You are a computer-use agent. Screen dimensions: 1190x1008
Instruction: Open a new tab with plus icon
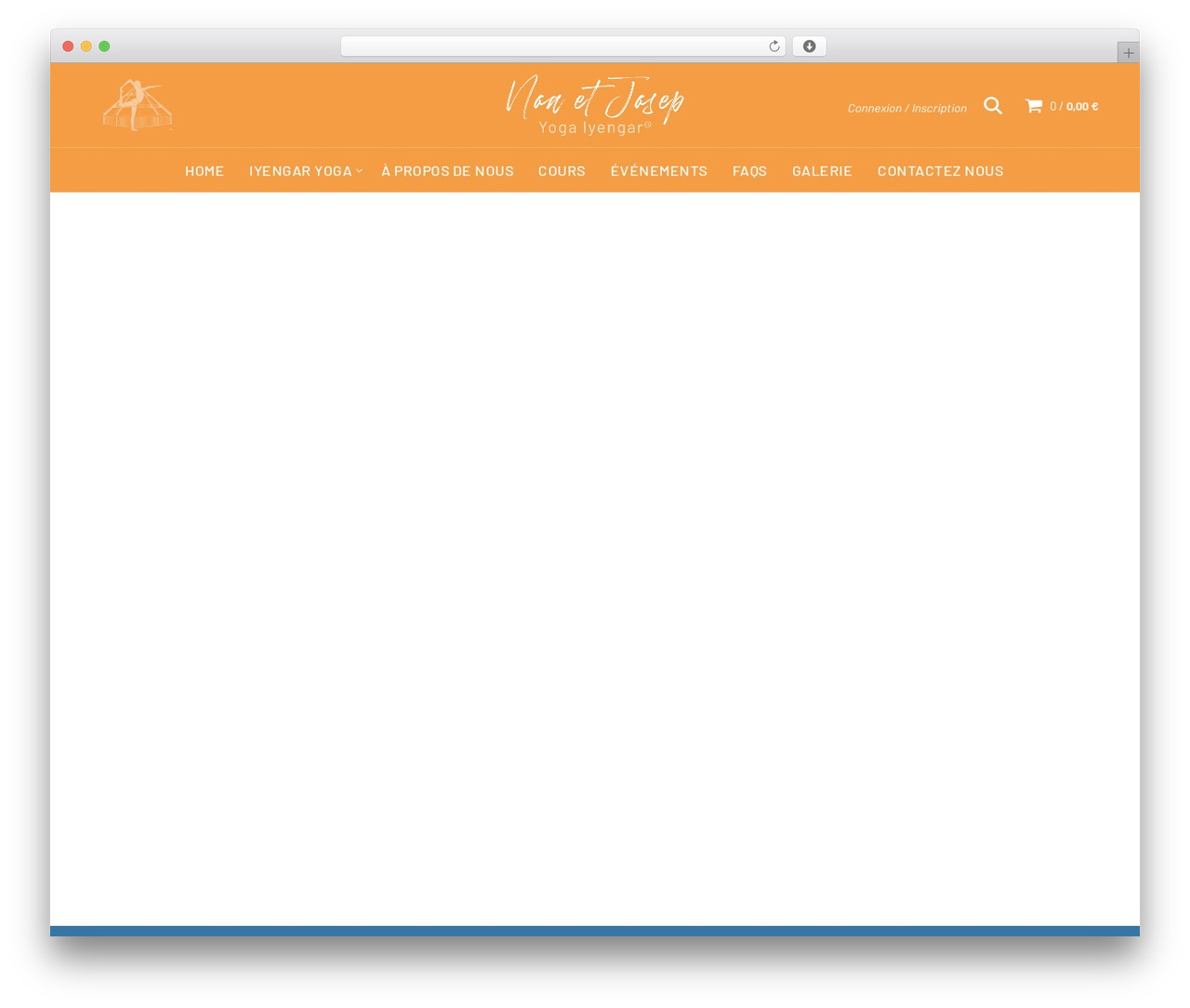1128,53
